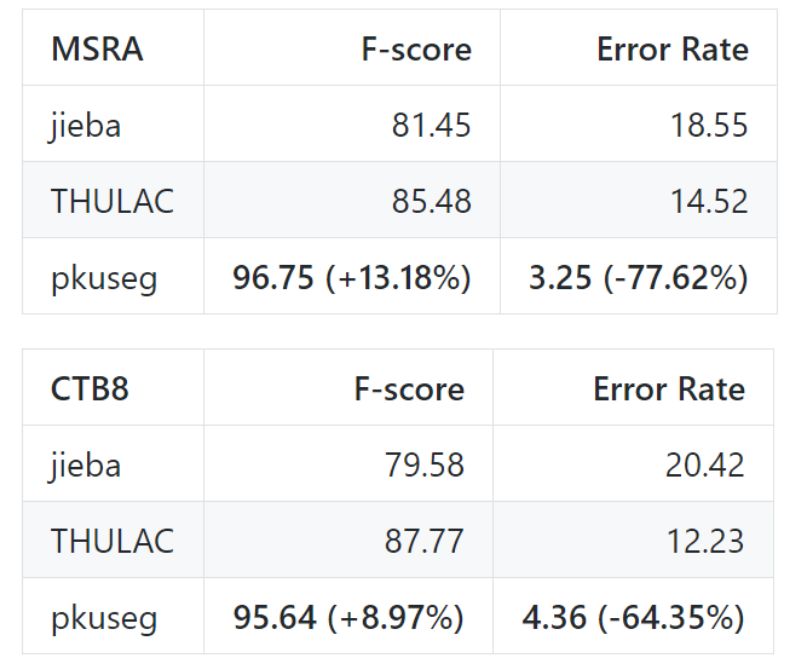Select the 85.48 F-score cell

tap(430, 201)
